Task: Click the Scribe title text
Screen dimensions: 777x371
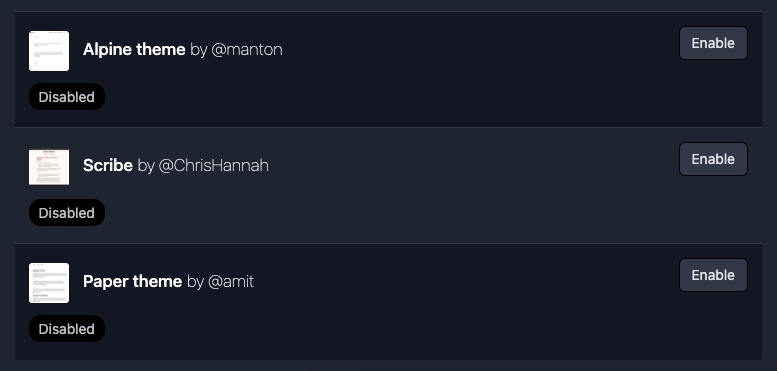Action: coord(108,165)
